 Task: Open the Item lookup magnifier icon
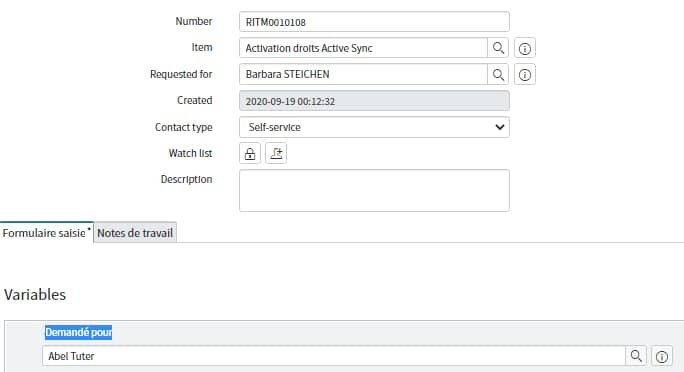(498, 48)
